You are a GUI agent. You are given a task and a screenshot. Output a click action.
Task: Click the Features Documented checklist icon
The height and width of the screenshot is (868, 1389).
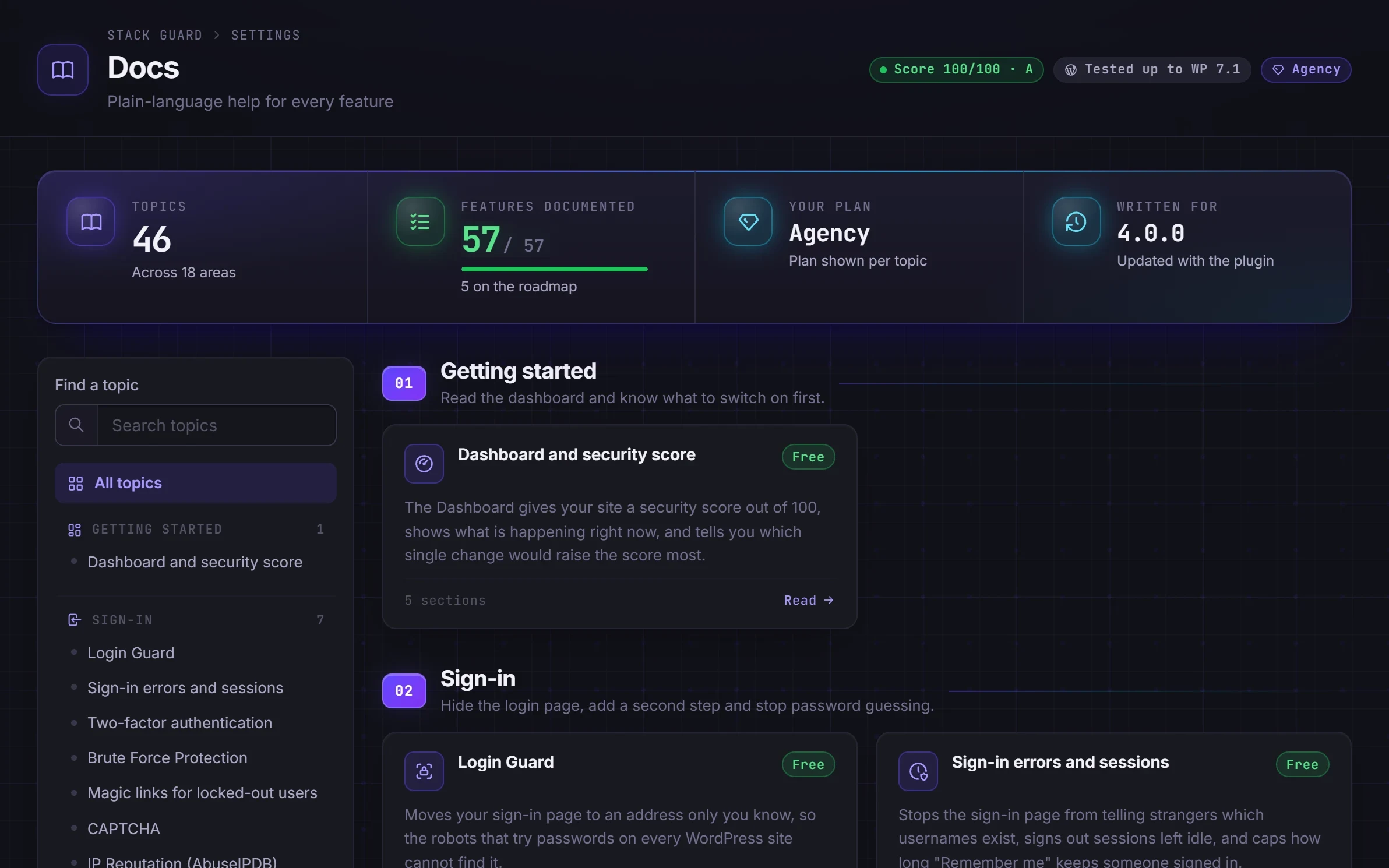point(420,221)
